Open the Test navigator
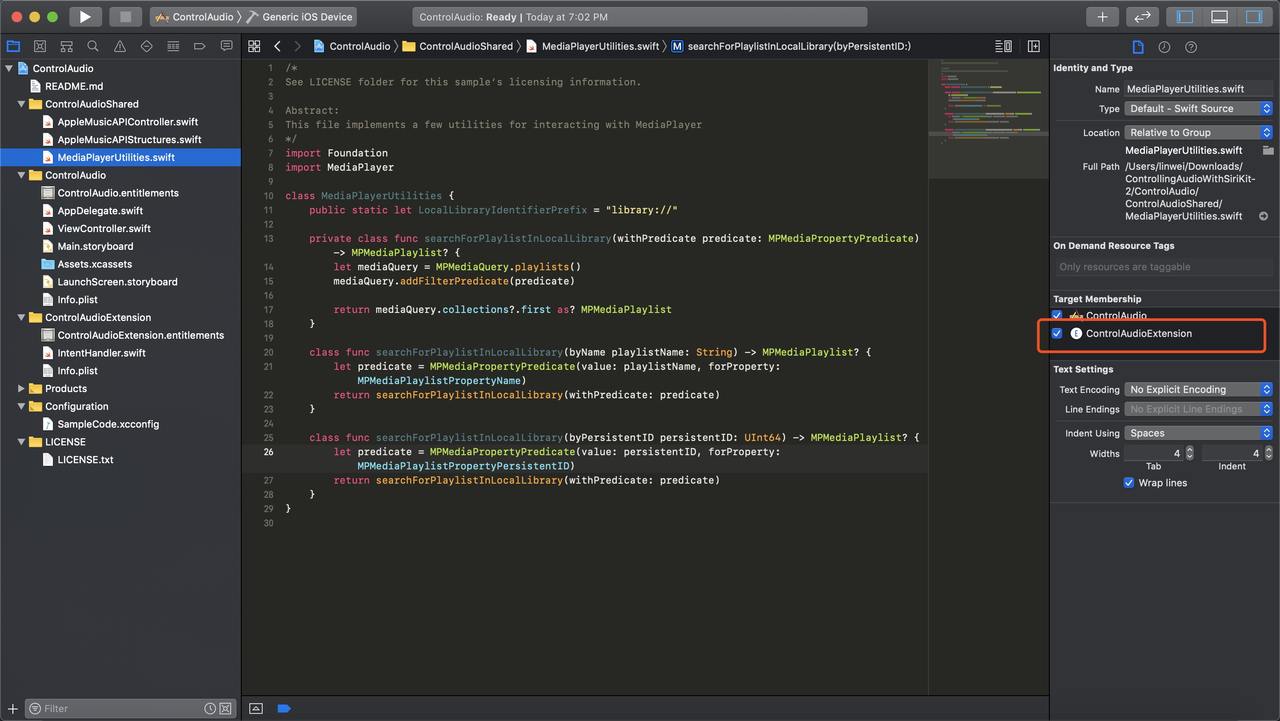1280x721 pixels. pos(147,46)
